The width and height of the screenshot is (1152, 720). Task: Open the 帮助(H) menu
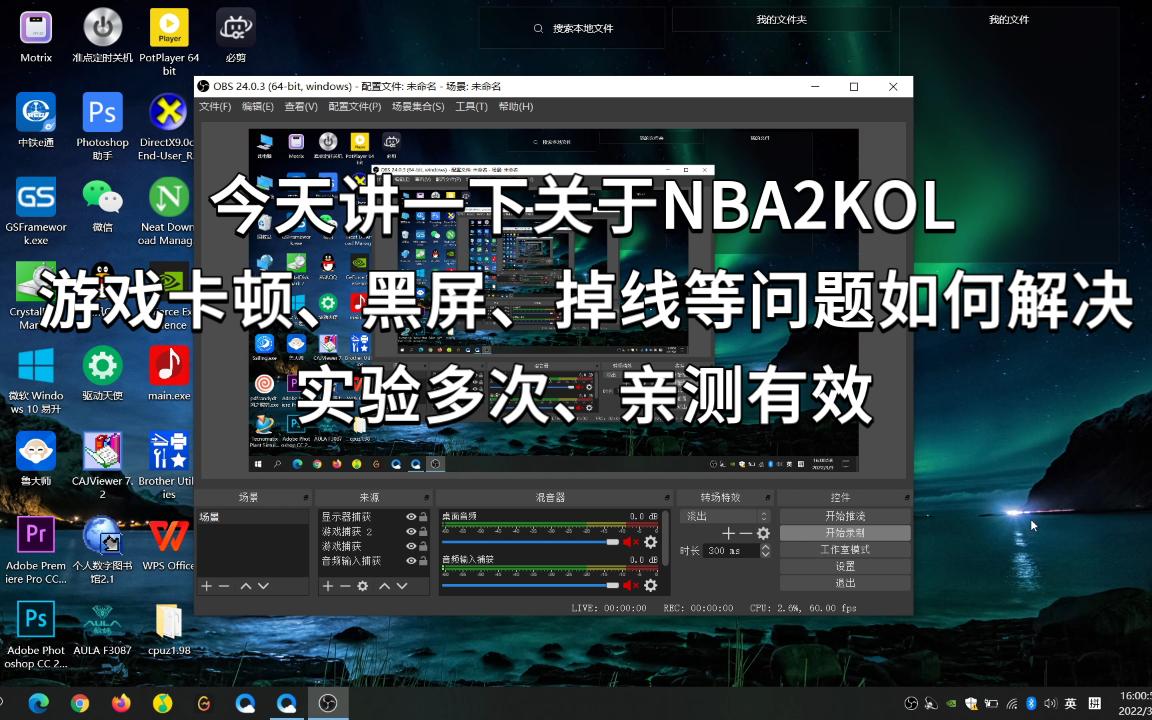tap(515, 107)
